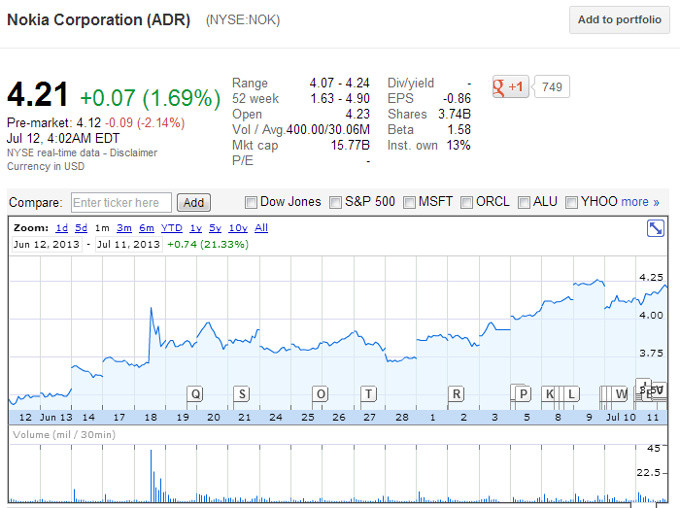The width and height of the screenshot is (680, 508).
Task: Select the 1y zoom range
Action: [x=196, y=228]
